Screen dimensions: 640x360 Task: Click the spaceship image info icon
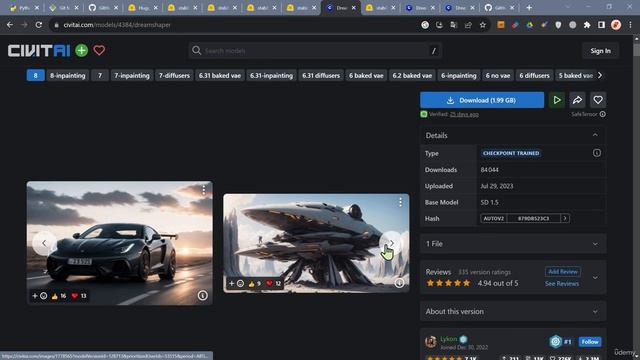point(399,283)
